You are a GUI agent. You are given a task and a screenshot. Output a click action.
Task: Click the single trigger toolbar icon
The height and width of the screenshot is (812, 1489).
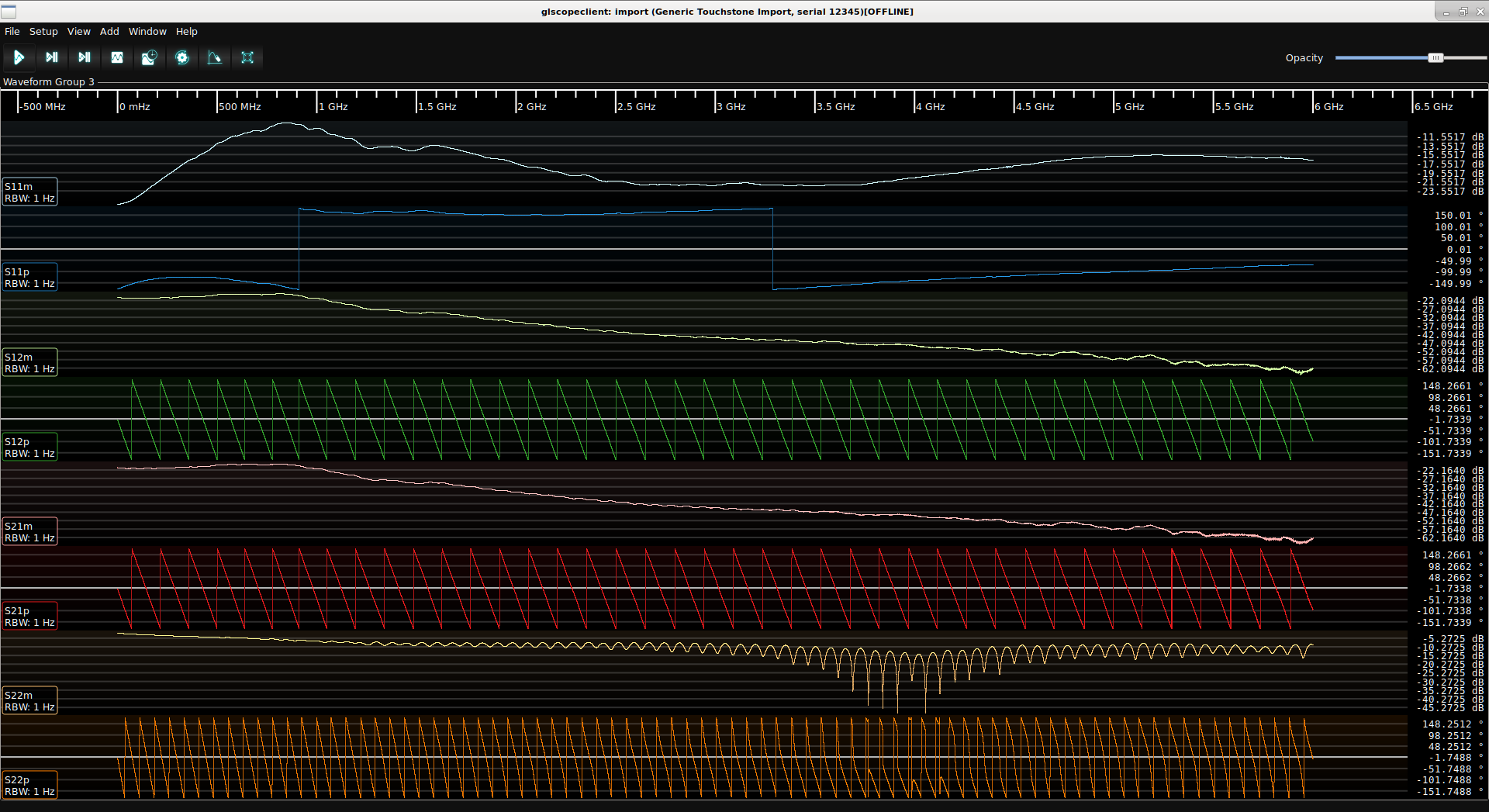tap(52, 57)
